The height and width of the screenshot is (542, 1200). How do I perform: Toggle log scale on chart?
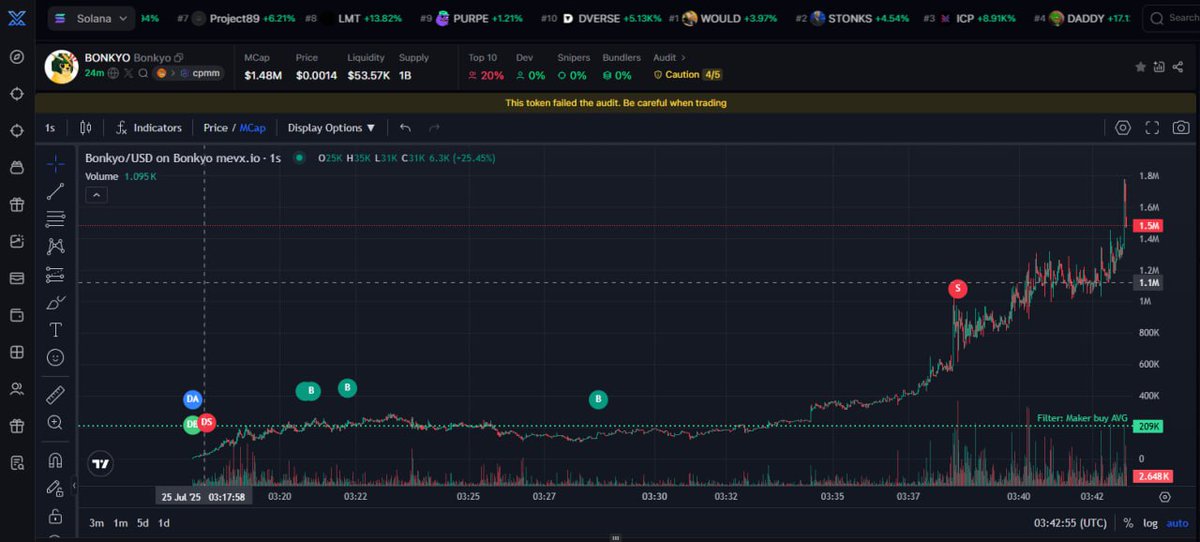pos(1150,523)
